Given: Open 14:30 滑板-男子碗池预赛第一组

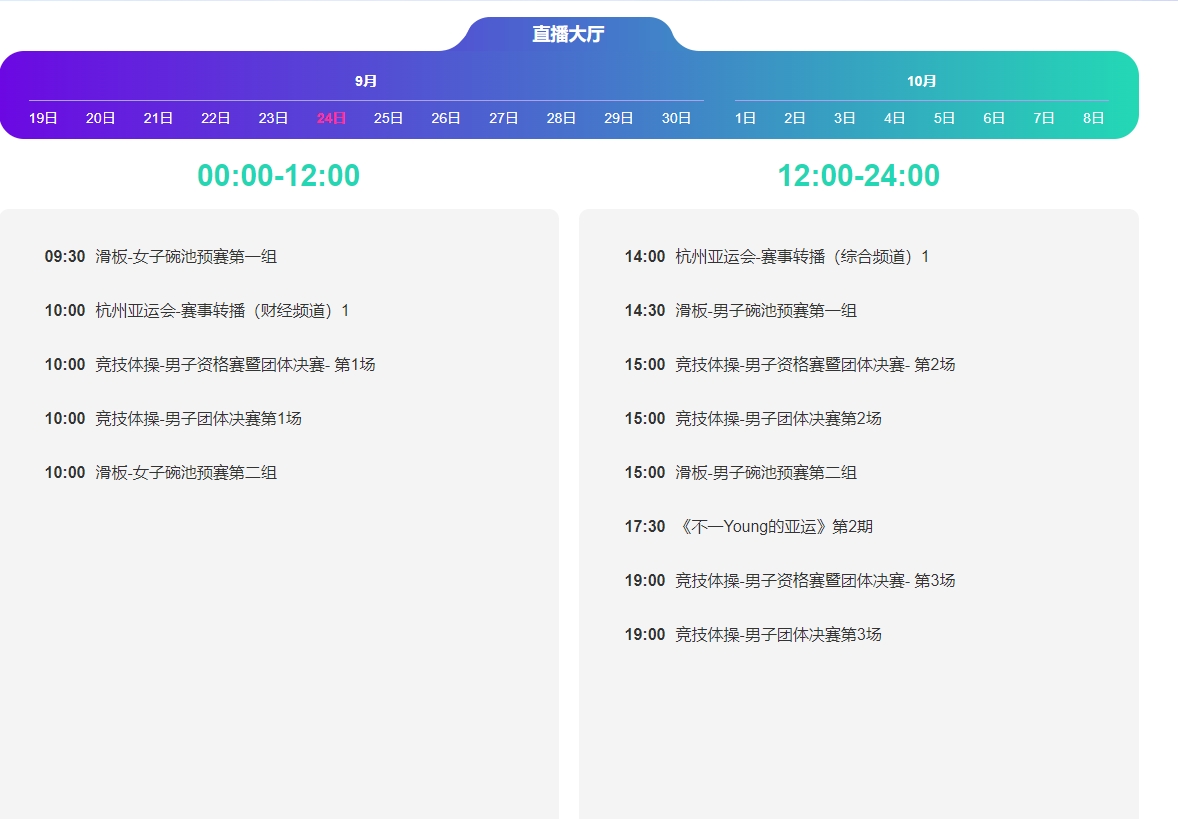Looking at the screenshot, I should (x=766, y=311).
